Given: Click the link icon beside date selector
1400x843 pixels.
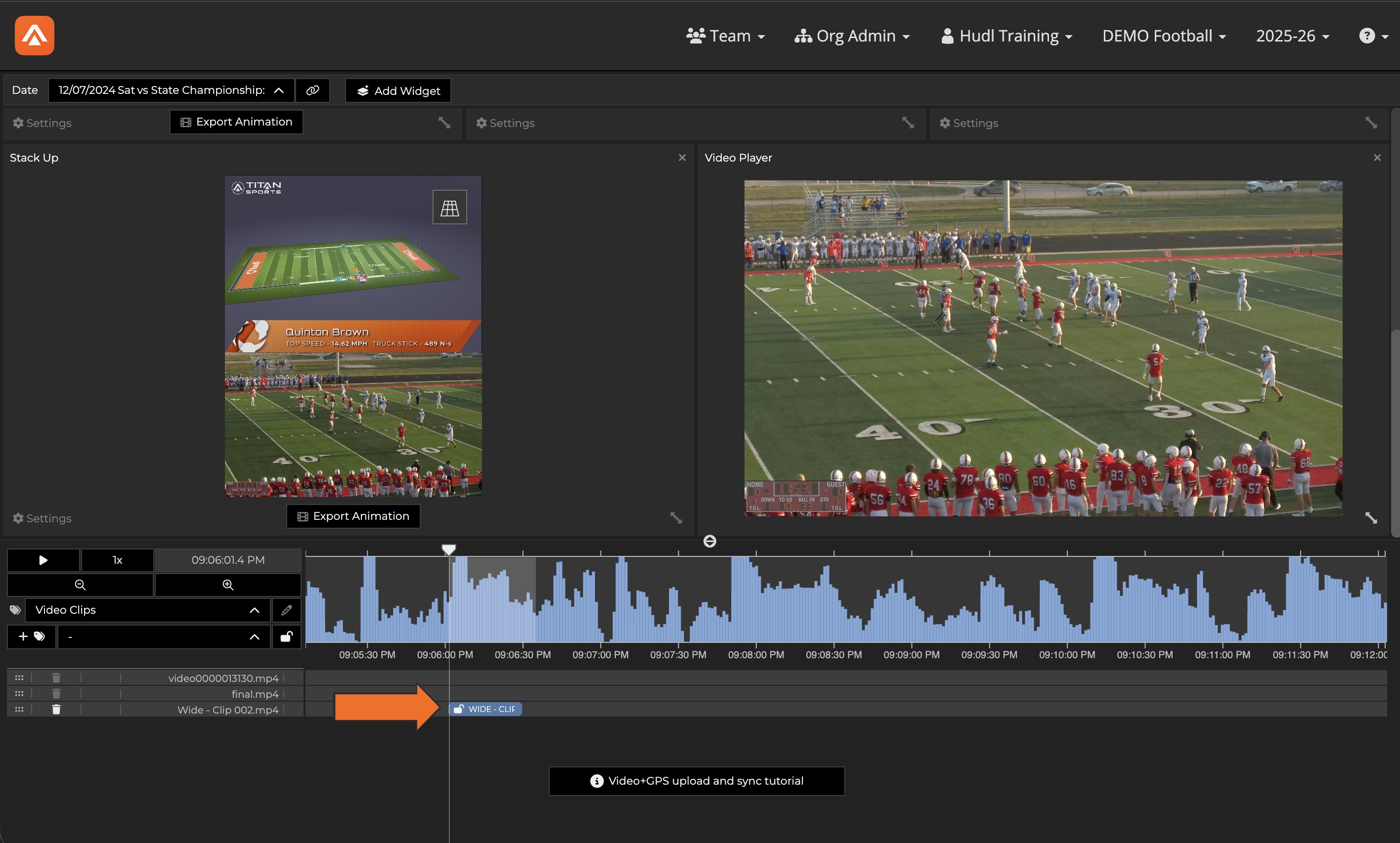Looking at the screenshot, I should 312,90.
